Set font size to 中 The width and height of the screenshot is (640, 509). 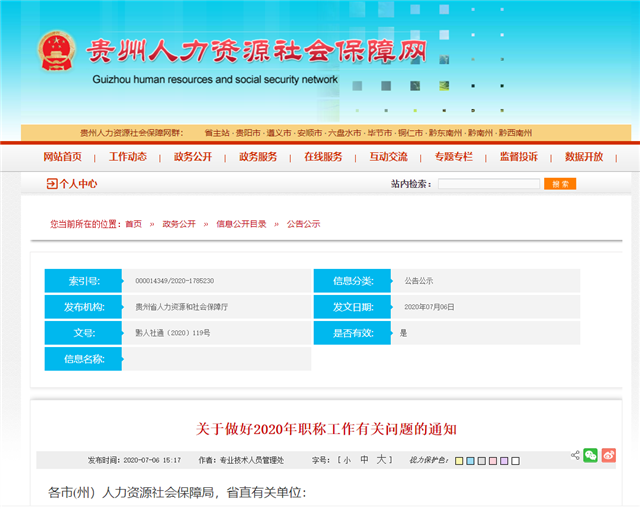[x=364, y=460]
